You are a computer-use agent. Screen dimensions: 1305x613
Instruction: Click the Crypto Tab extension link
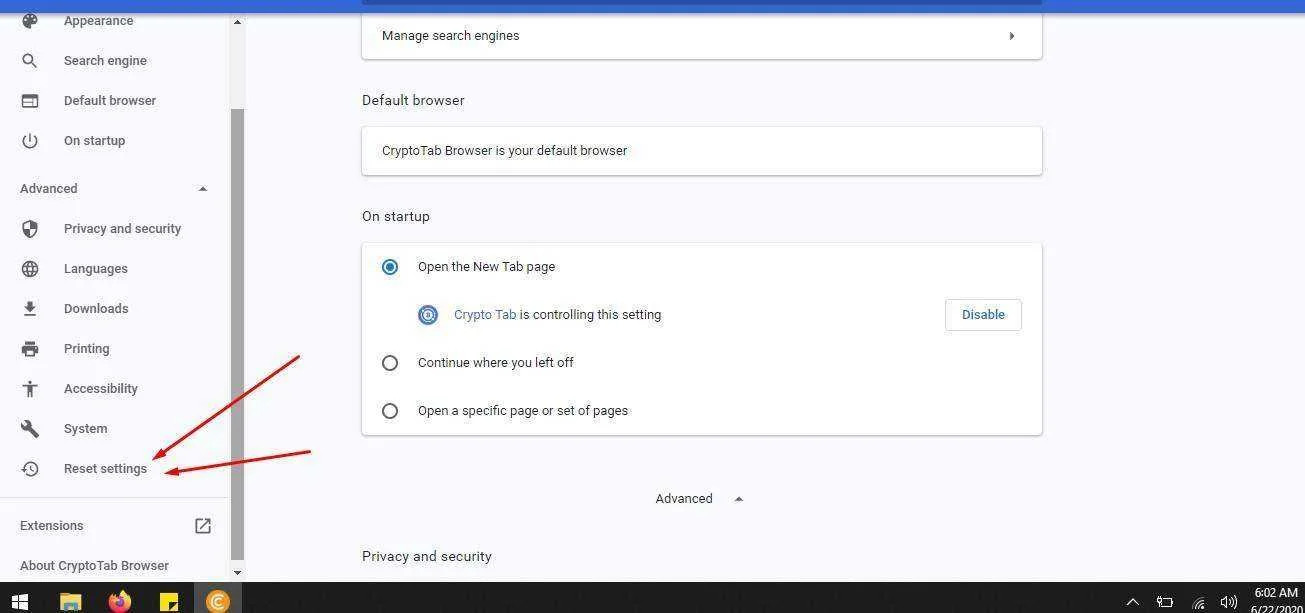point(485,315)
